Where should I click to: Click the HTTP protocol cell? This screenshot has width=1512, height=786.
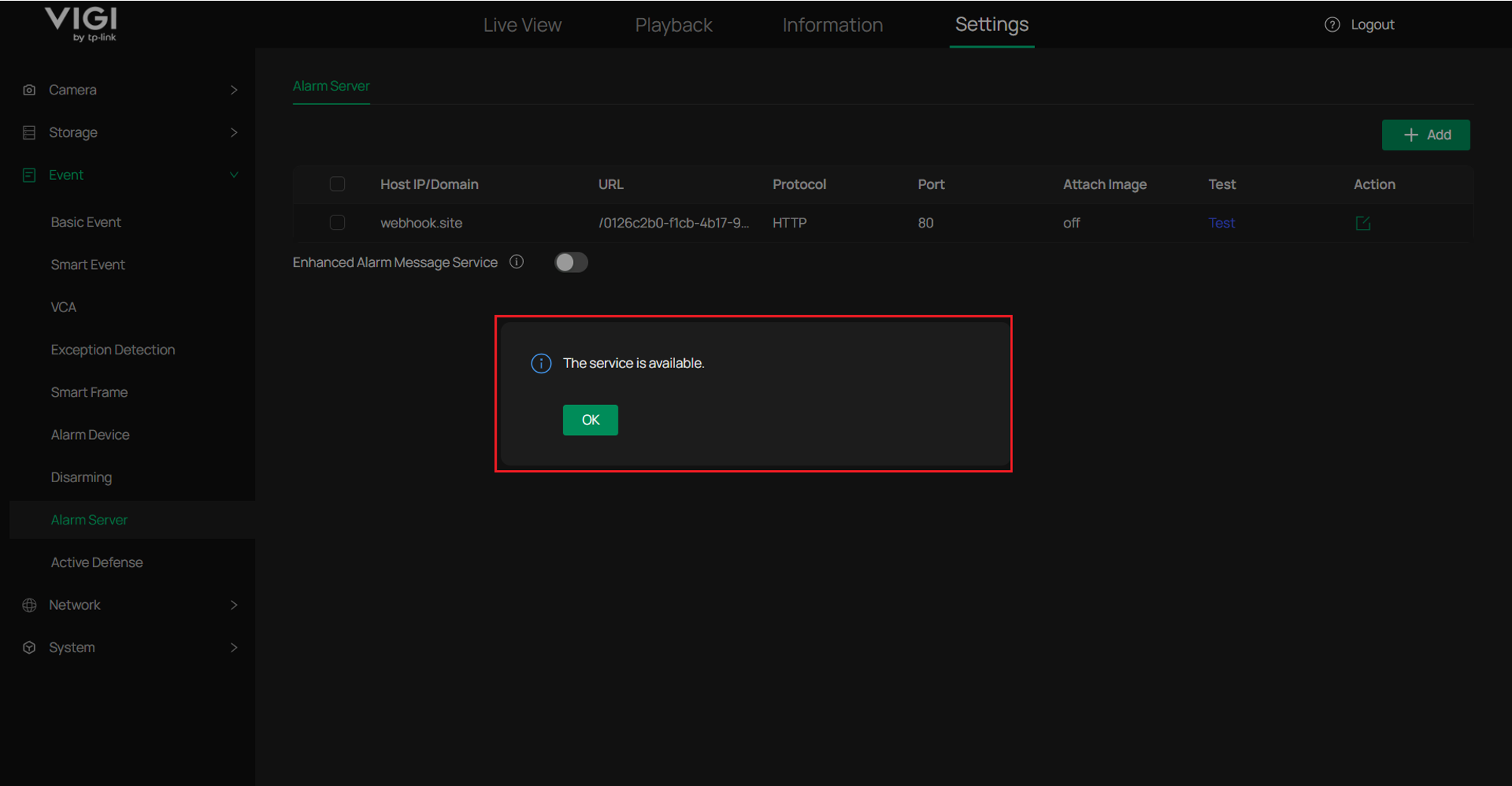click(x=789, y=223)
